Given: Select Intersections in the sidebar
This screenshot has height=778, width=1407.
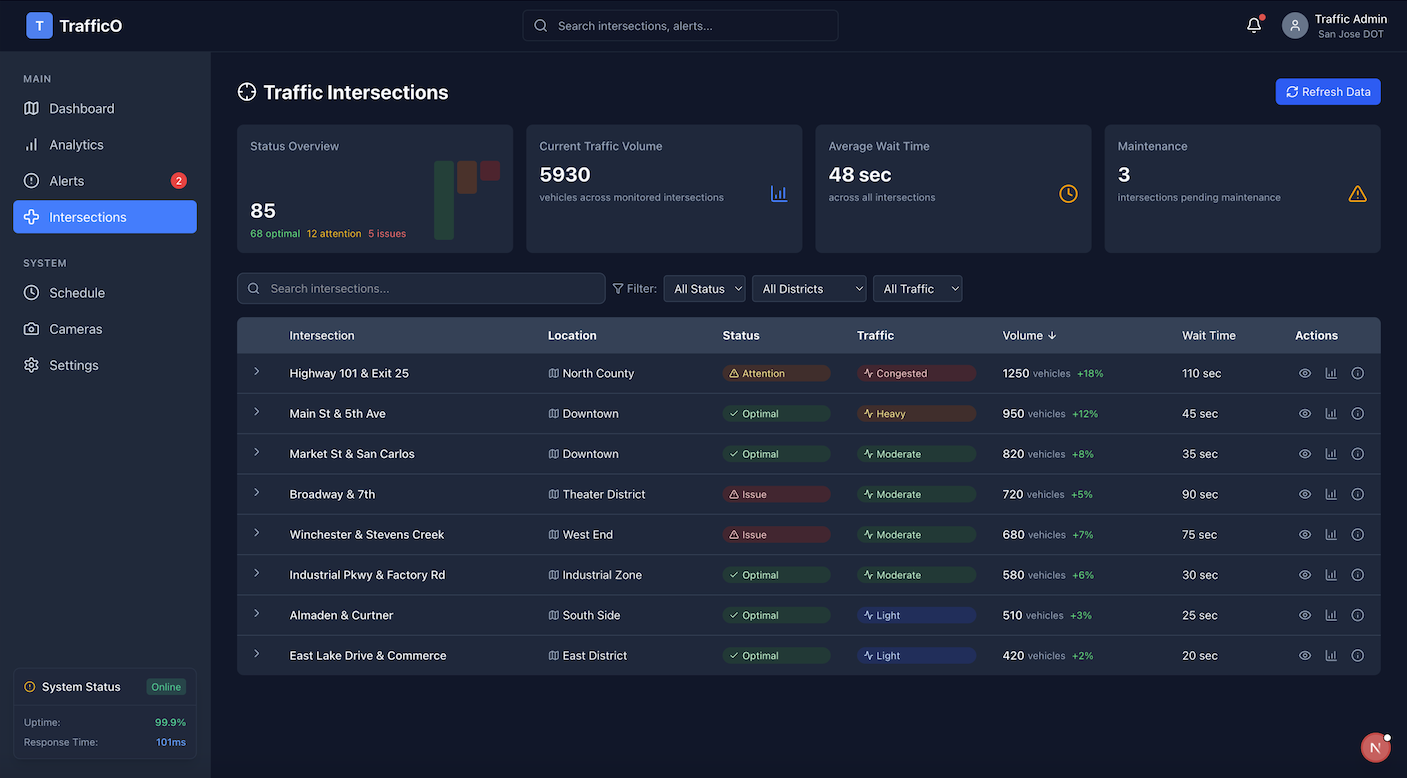Looking at the screenshot, I should coord(105,217).
